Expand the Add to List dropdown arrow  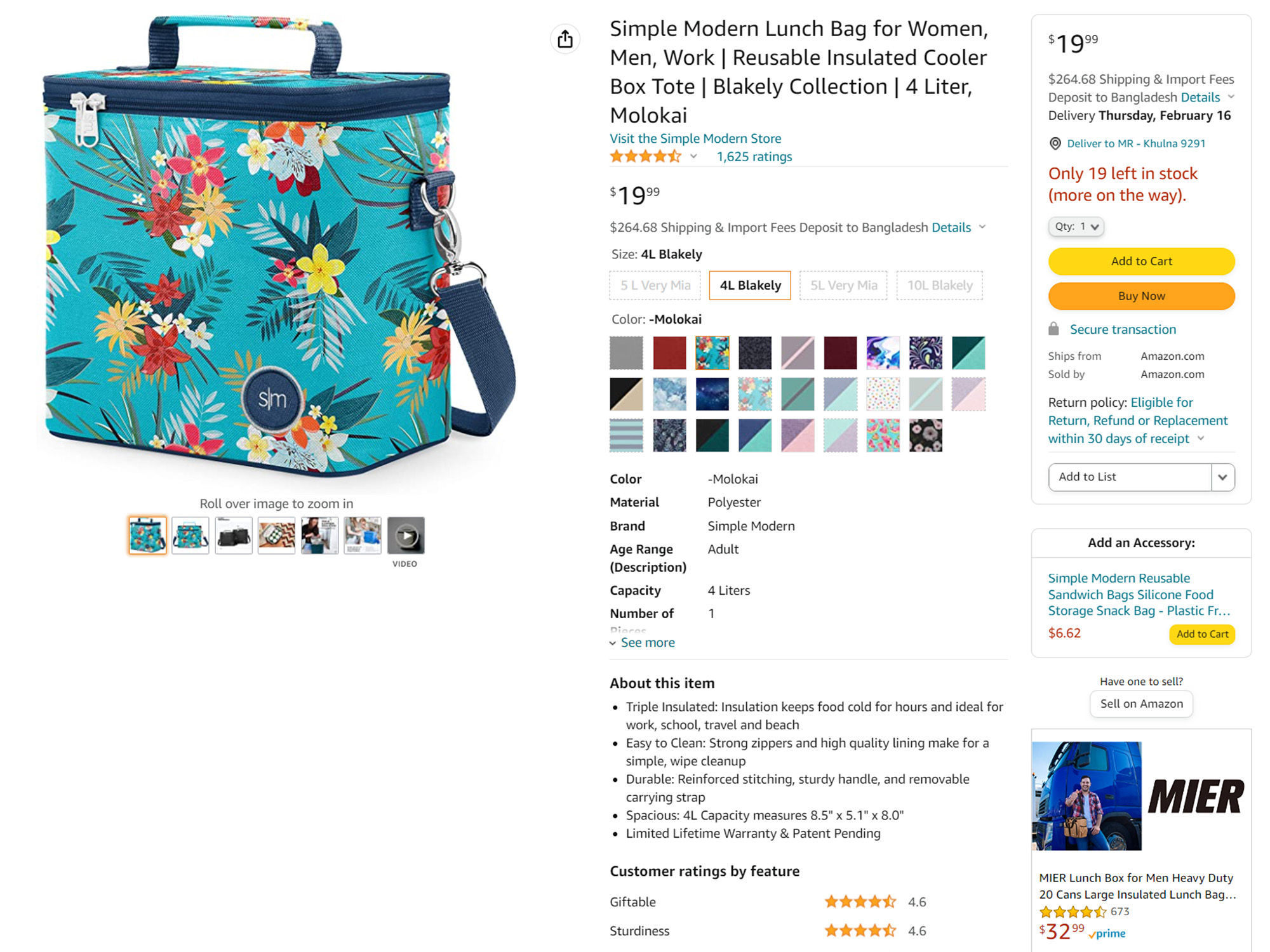click(1222, 477)
